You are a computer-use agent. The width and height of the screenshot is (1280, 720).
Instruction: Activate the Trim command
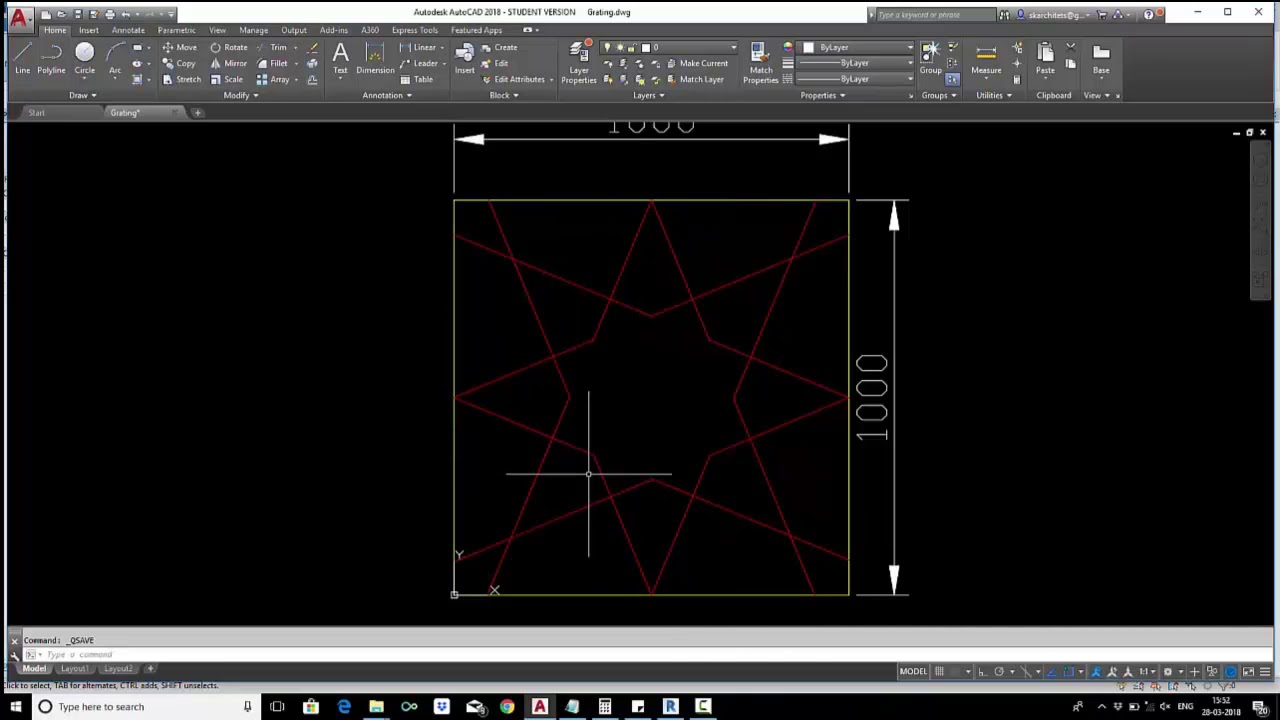click(272, 47)
